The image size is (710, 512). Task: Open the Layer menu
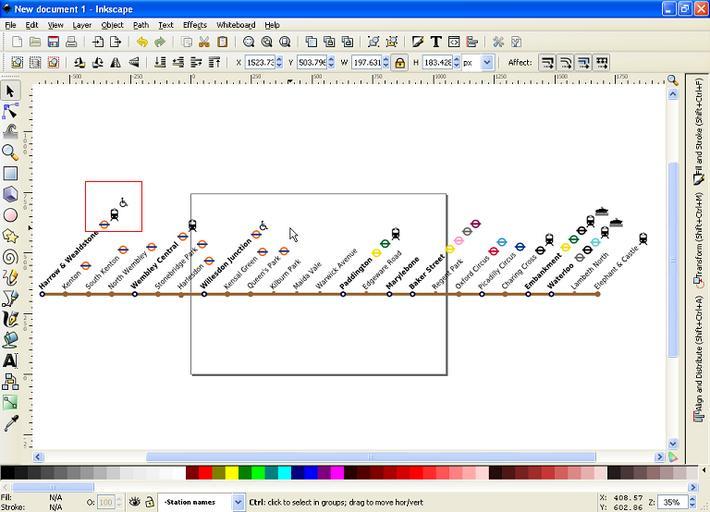point(82,25)
